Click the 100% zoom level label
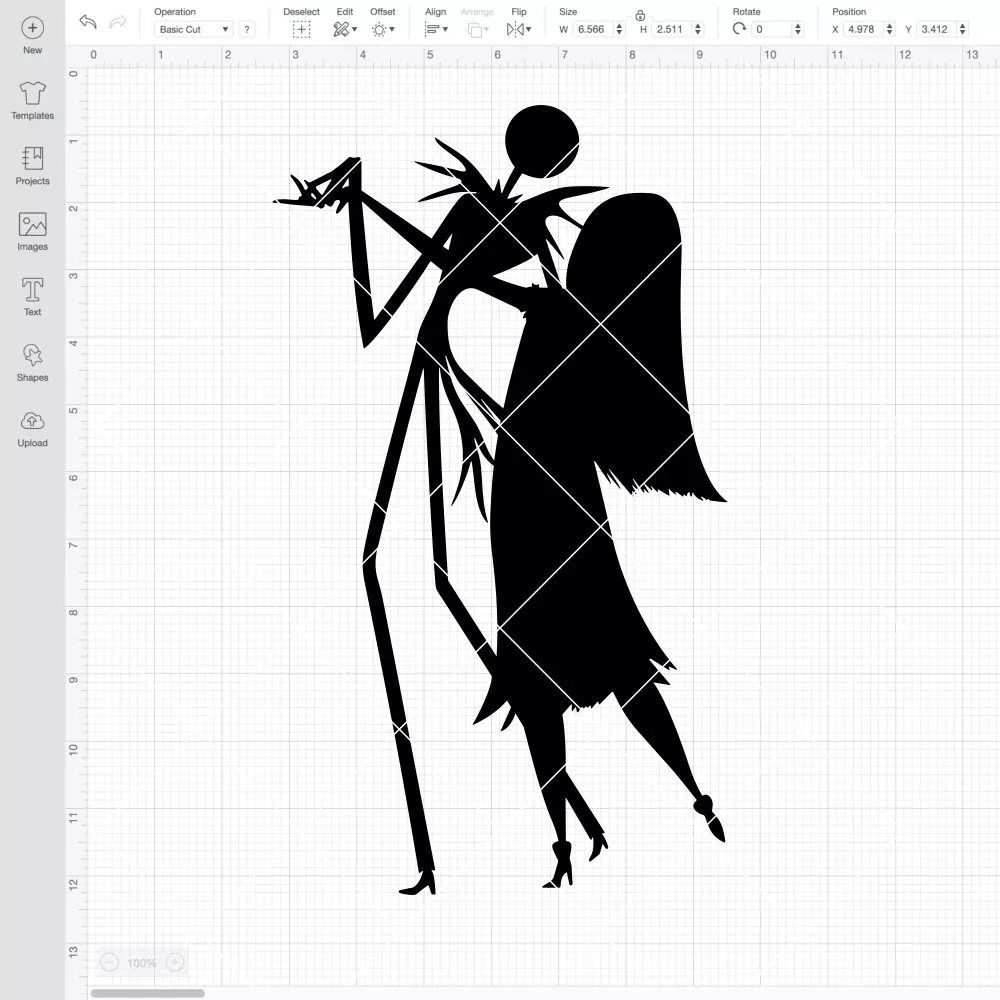 click(x=142, y=963)
